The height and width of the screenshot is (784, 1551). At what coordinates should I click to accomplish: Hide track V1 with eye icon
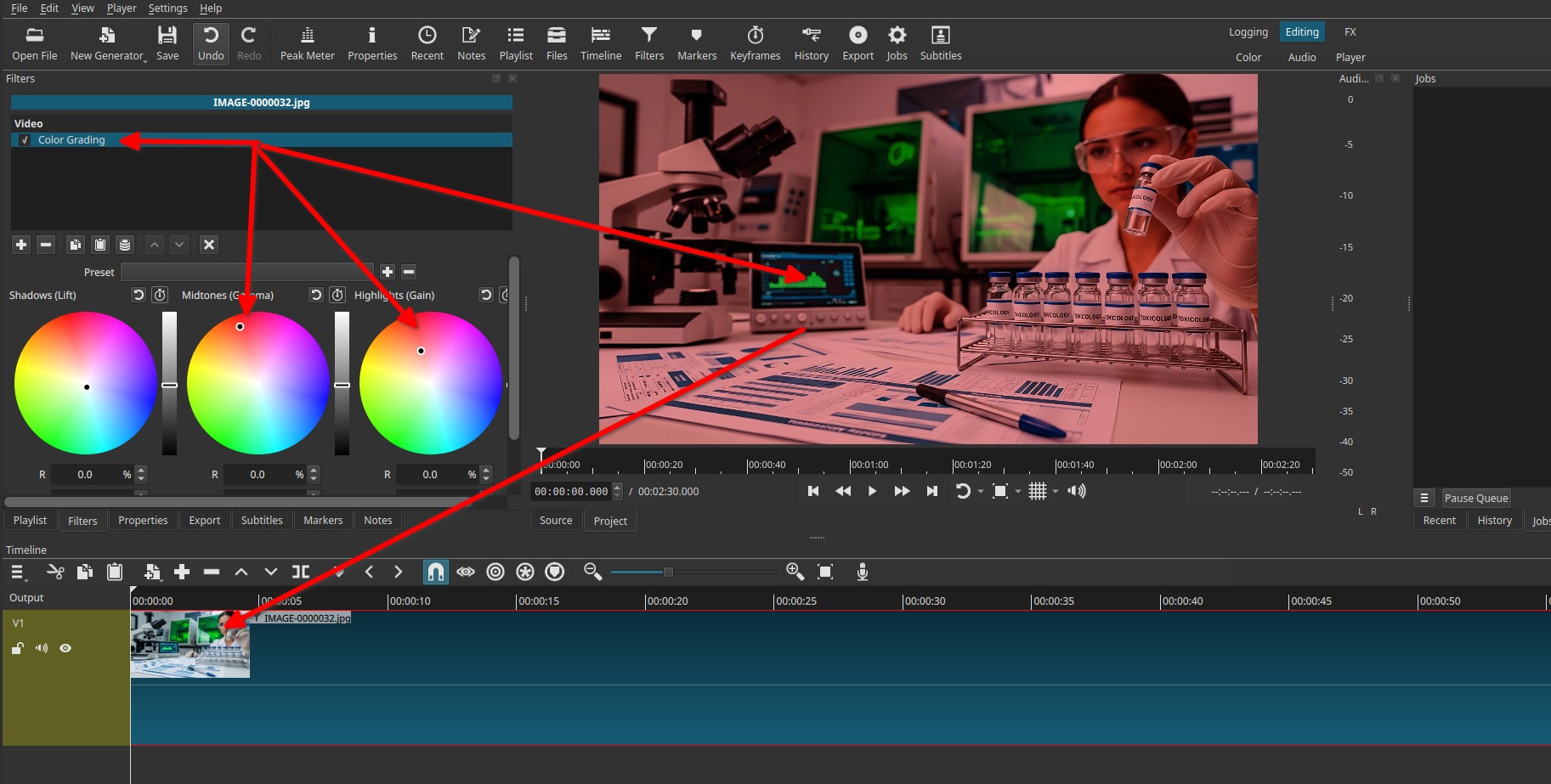(65, 648)
